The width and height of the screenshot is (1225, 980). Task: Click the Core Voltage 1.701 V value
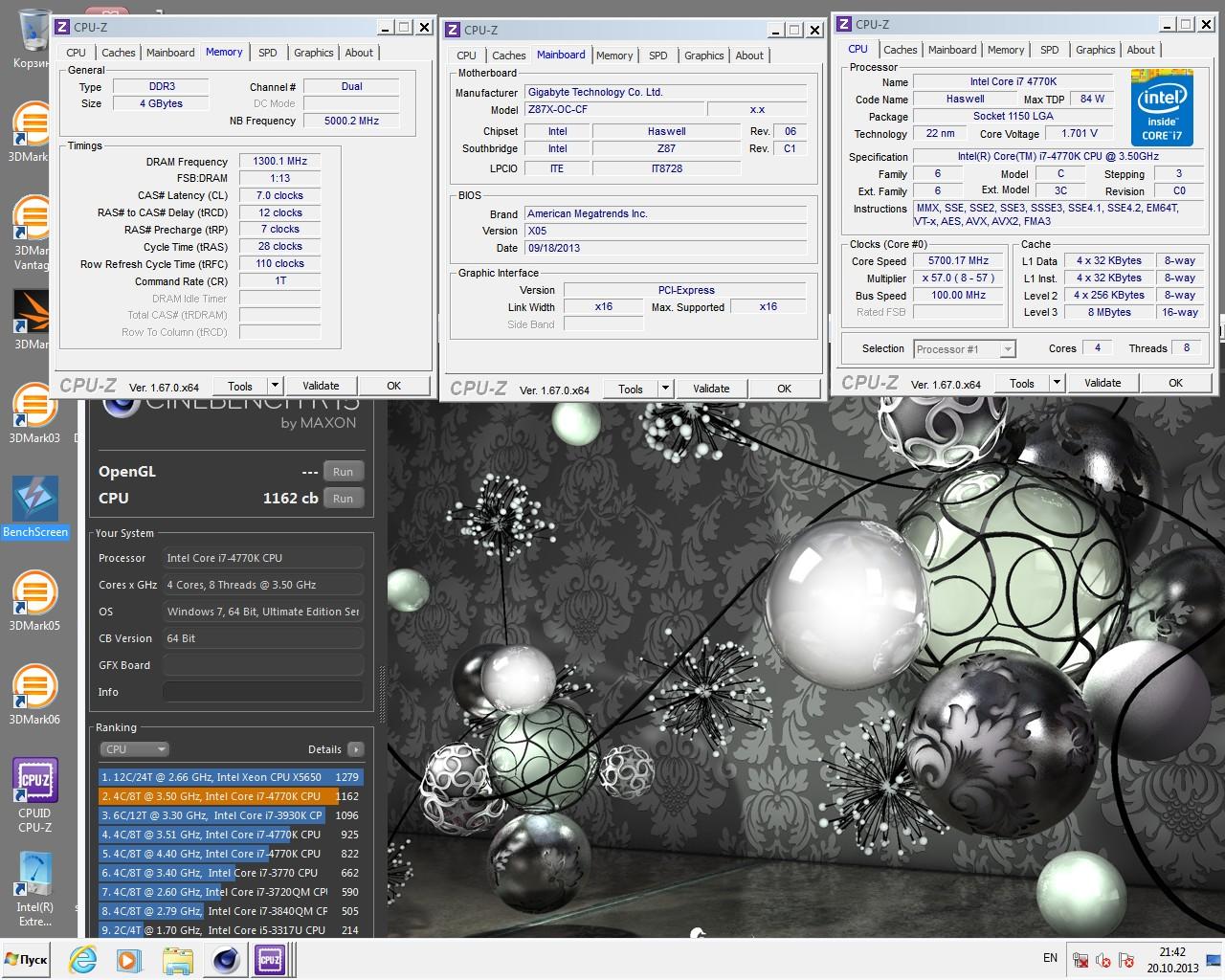1080,133
